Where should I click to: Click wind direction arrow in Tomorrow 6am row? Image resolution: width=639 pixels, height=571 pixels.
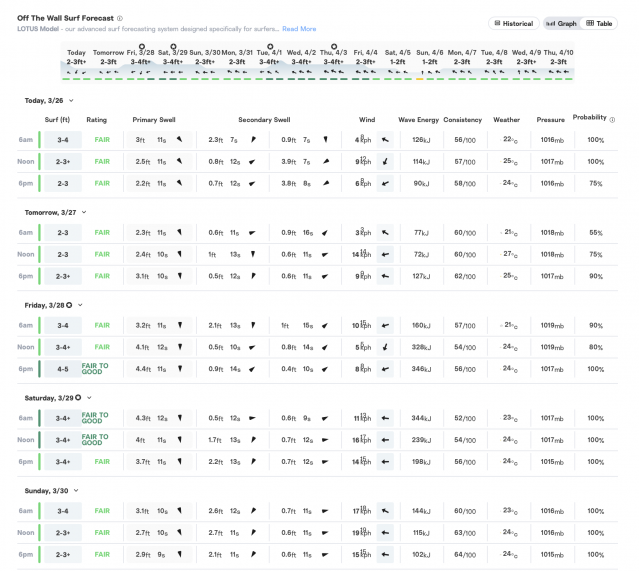point(385,233)
